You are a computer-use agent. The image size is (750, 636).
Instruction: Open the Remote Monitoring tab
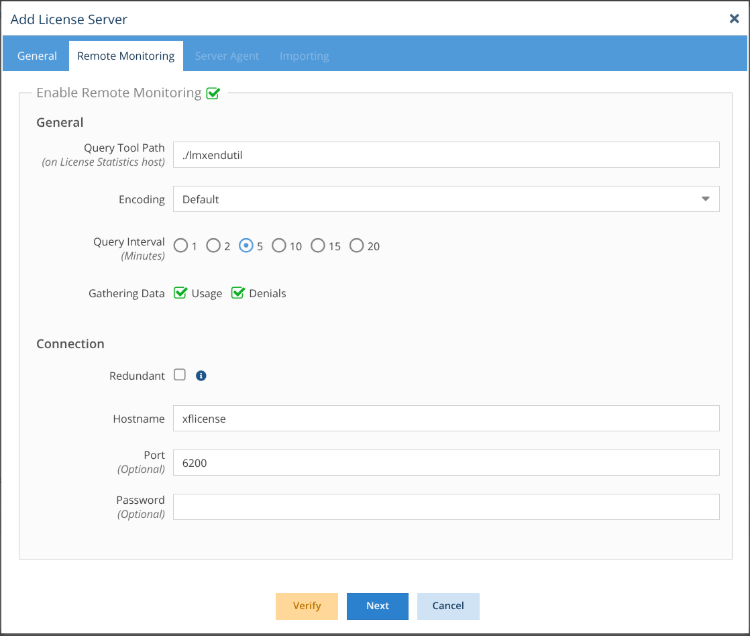126,56
